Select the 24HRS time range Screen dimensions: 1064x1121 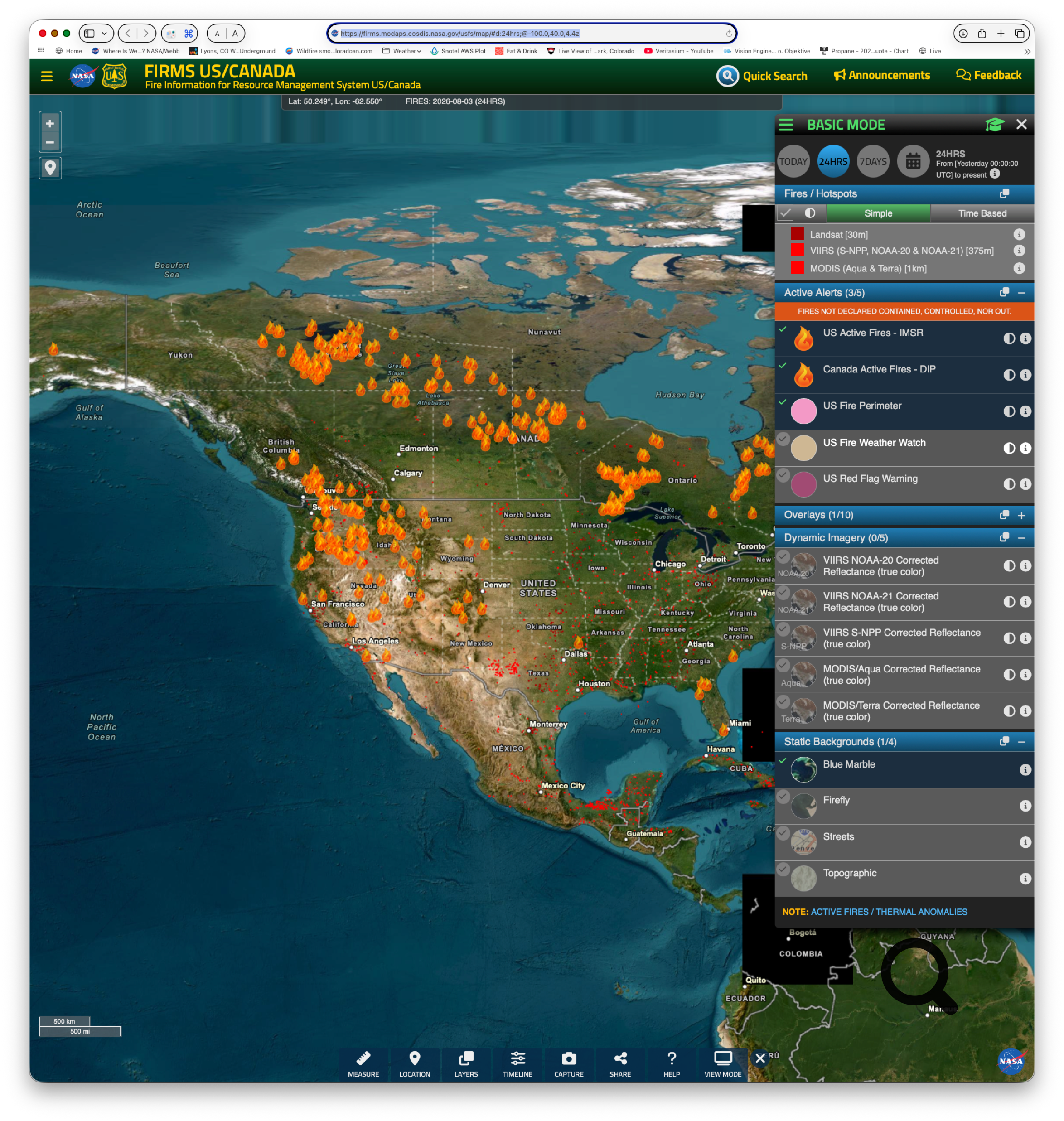click(x=832, y=162)
